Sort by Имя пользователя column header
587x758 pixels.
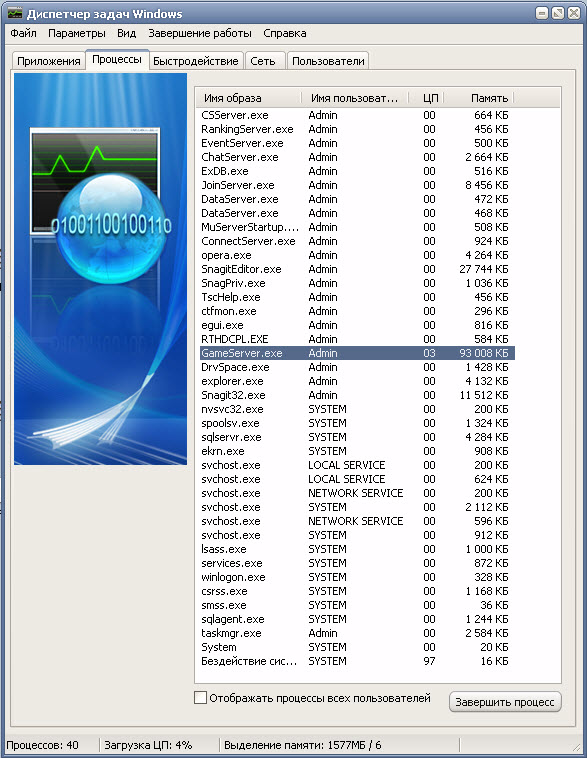(354, 98)
